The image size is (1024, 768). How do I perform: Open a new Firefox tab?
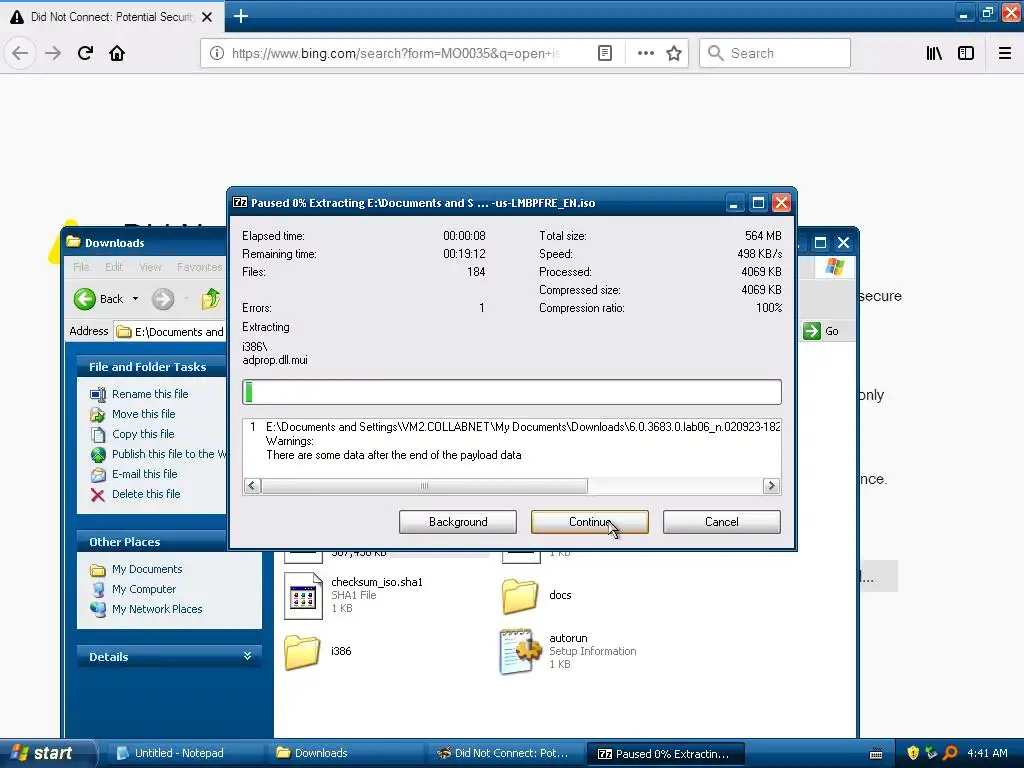click(240, 16)
